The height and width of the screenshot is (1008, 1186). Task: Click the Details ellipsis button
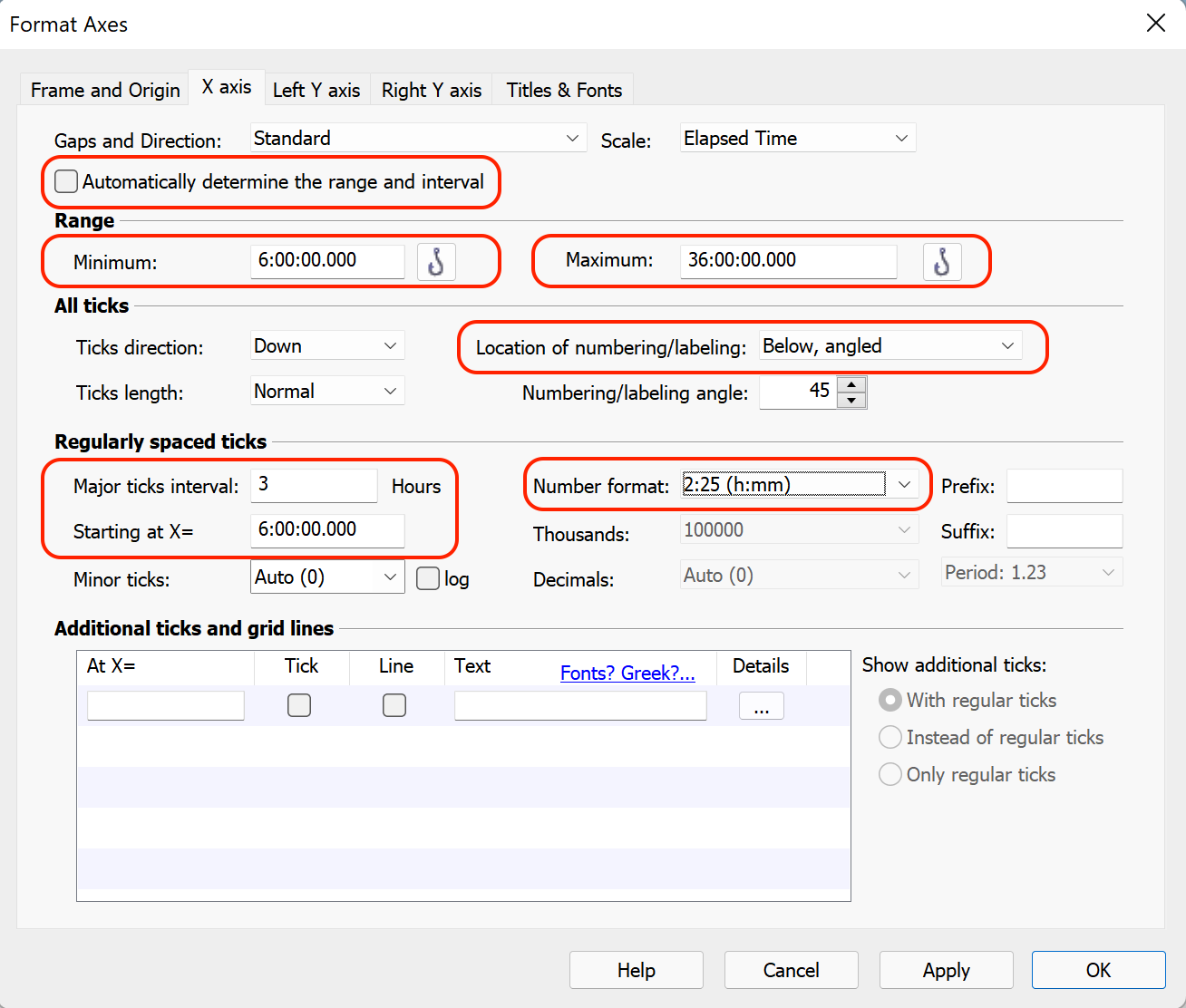point(762,705)
